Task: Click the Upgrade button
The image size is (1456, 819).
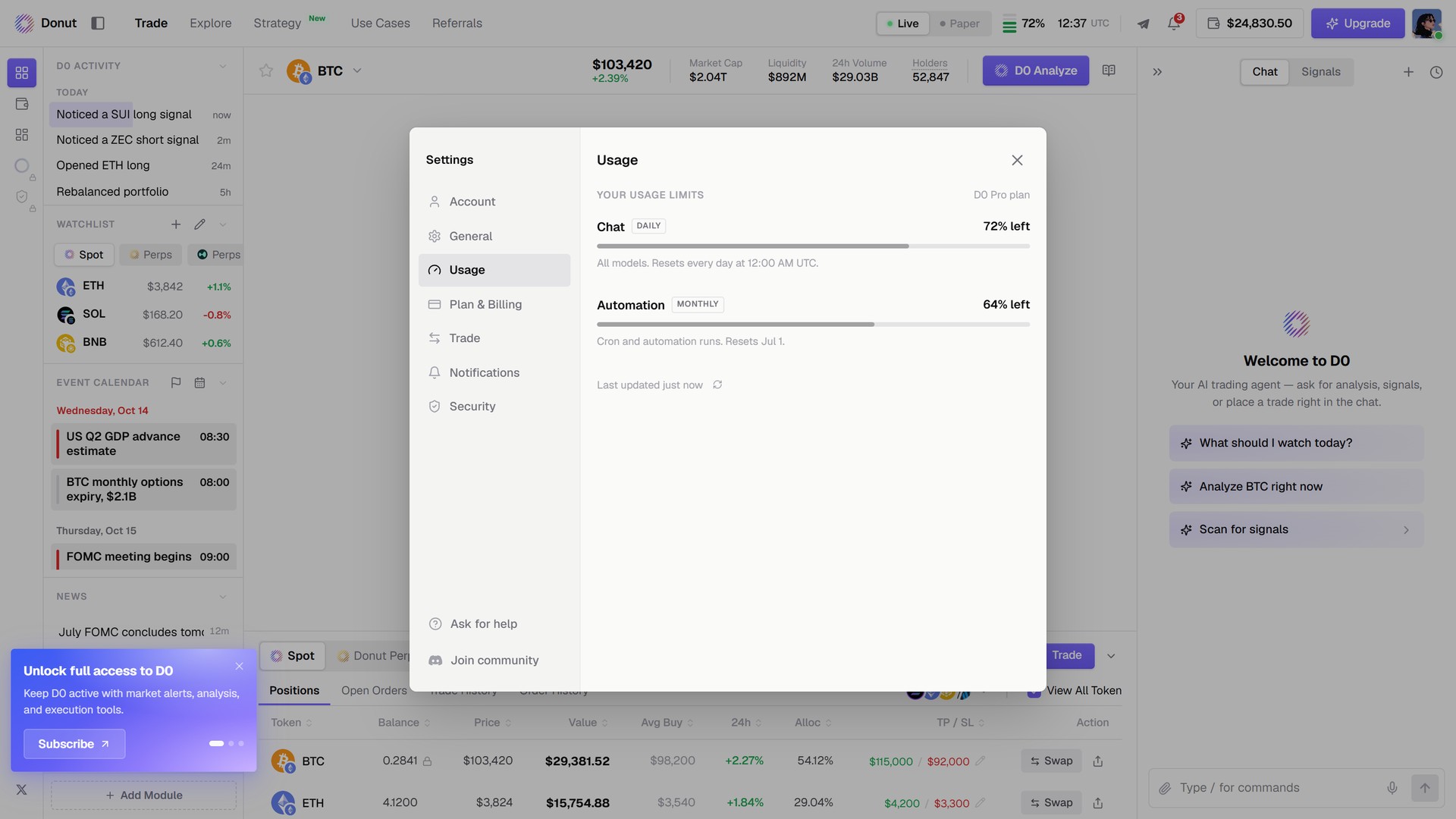Action: tap(1357, 24)
